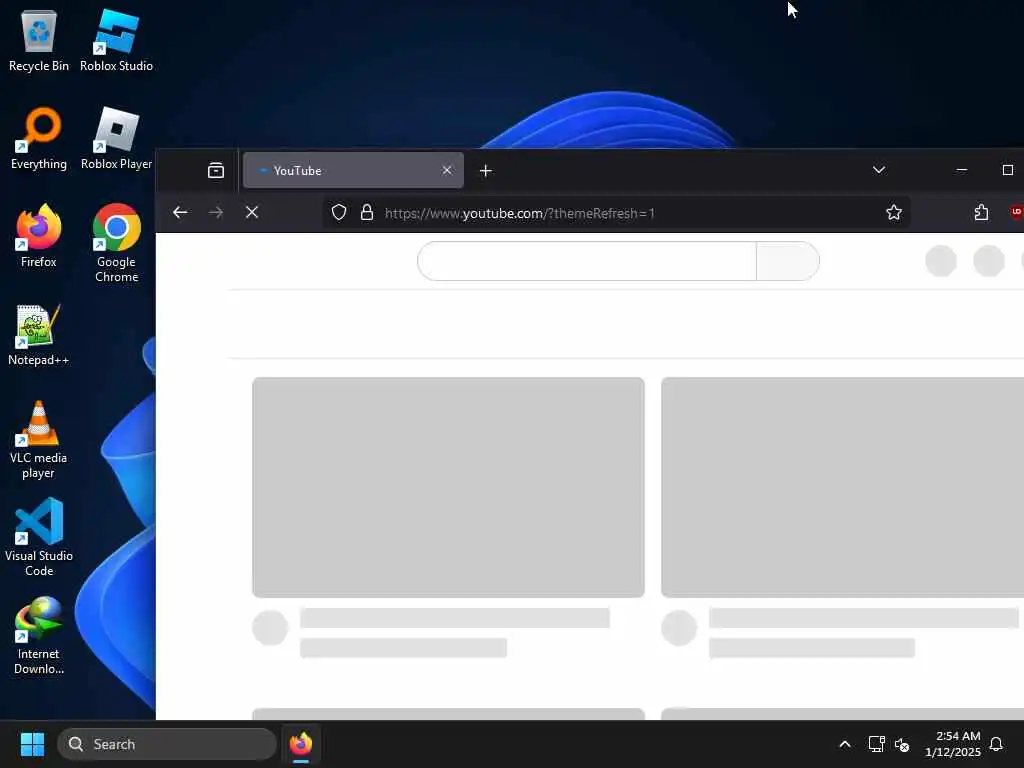The image size is (1024, 768).
Task: Open clock showing 2:54 AM
Action: pyautogui.click(x=952, y=744)
